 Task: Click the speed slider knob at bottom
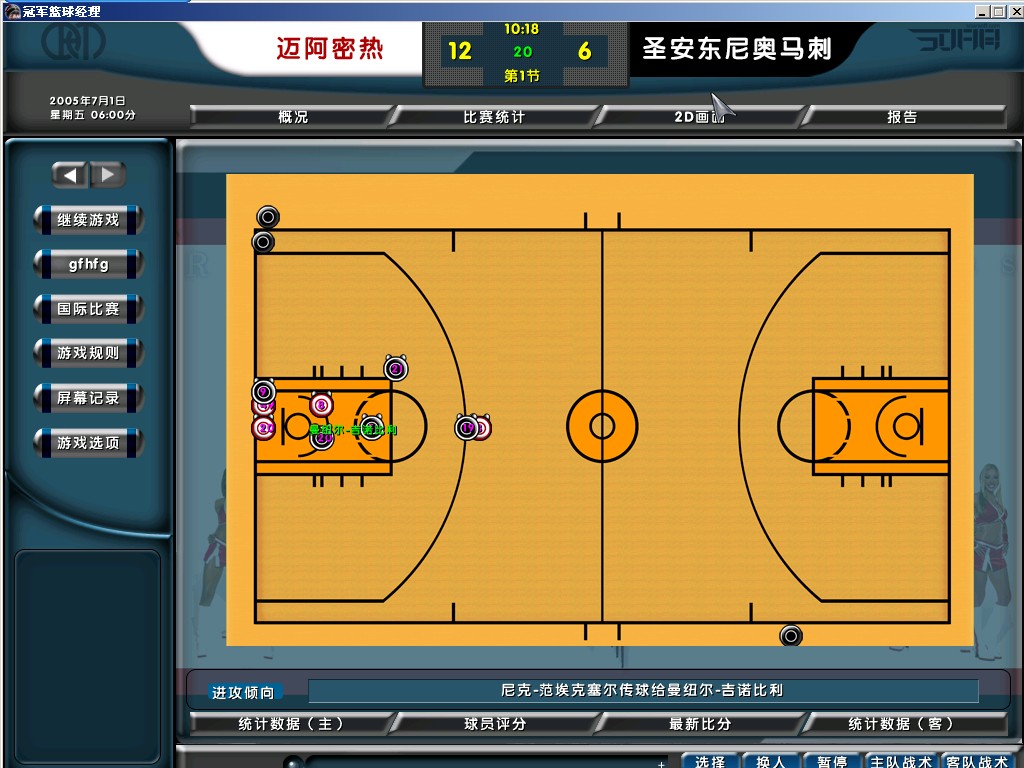[293, 762]
